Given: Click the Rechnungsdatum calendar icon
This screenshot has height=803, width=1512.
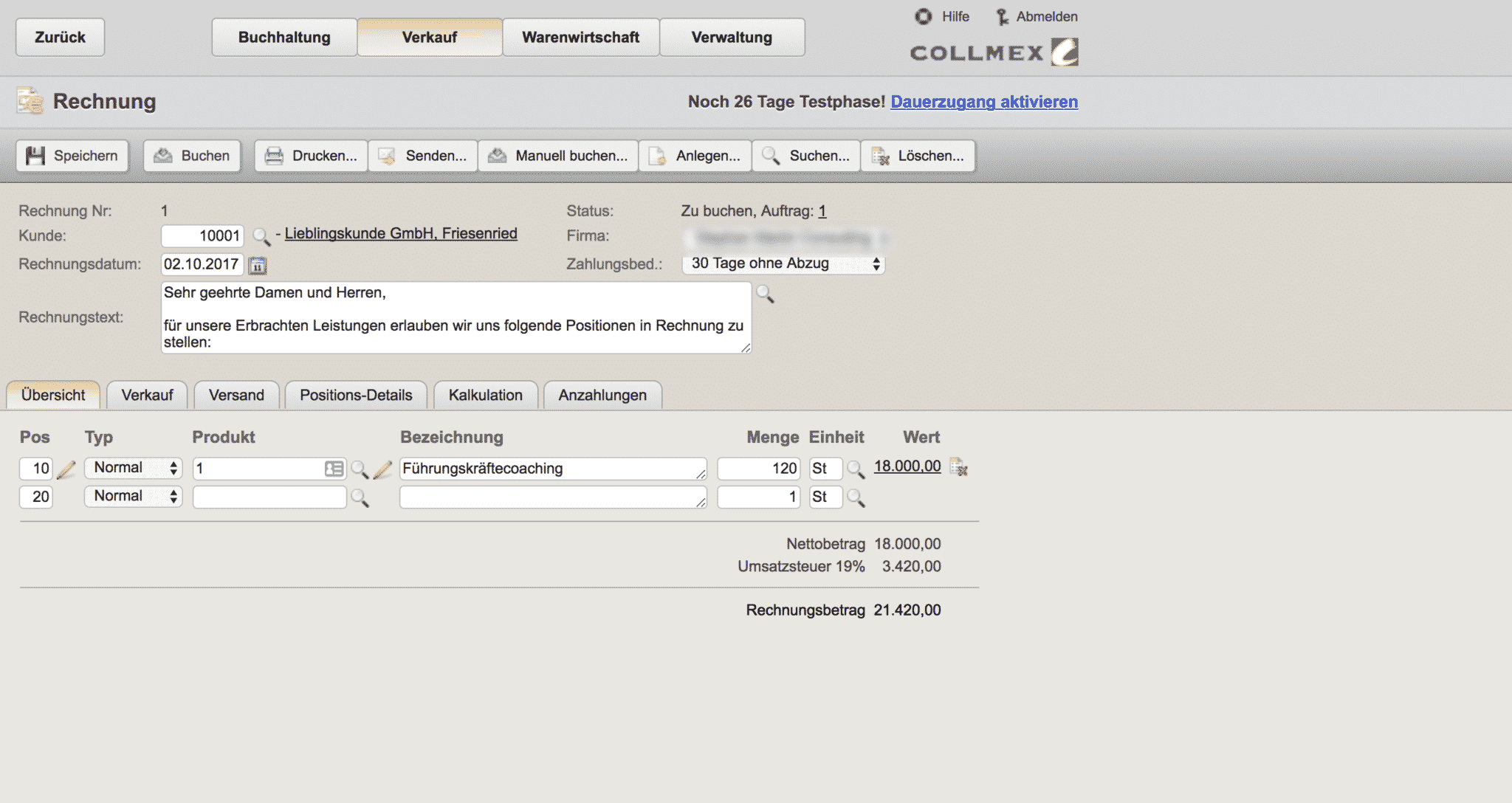Looking at the screenshot, I should (257, 264).
